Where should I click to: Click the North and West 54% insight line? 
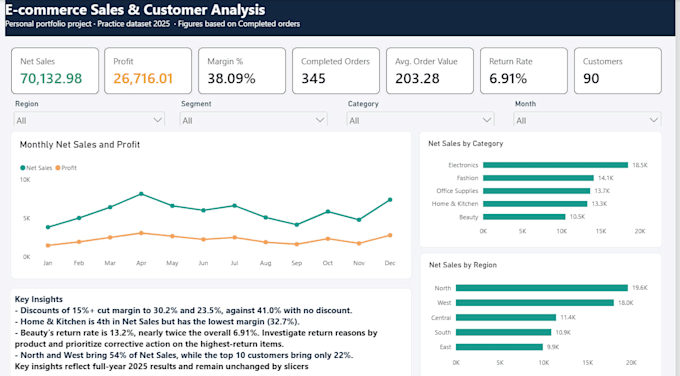click(184, 355)
